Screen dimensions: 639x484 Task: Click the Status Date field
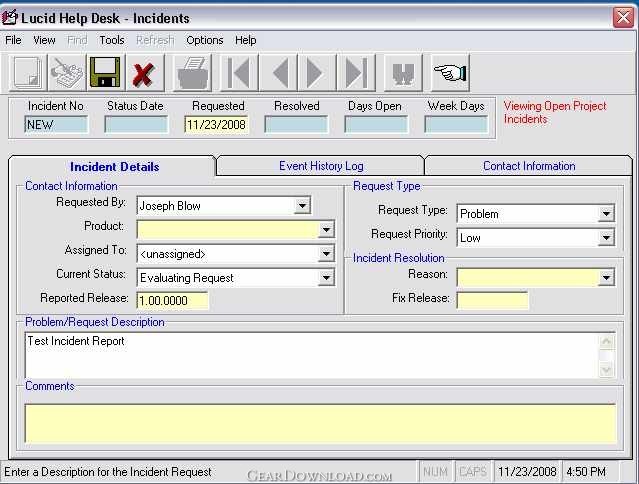(x=136, y=125)
